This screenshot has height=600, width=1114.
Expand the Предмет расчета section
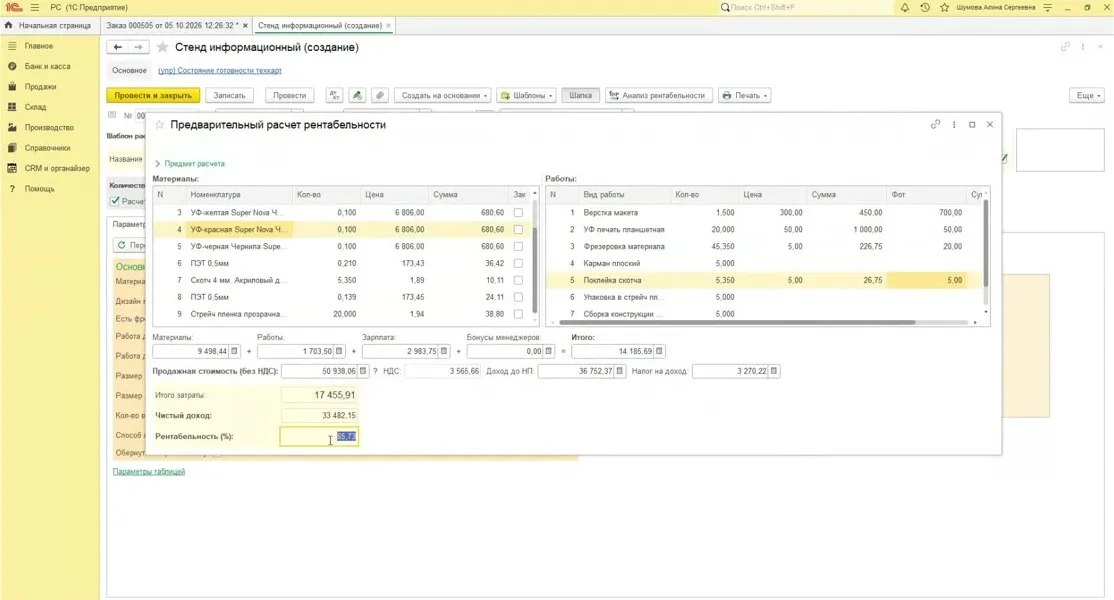click(x=190, y=163)
